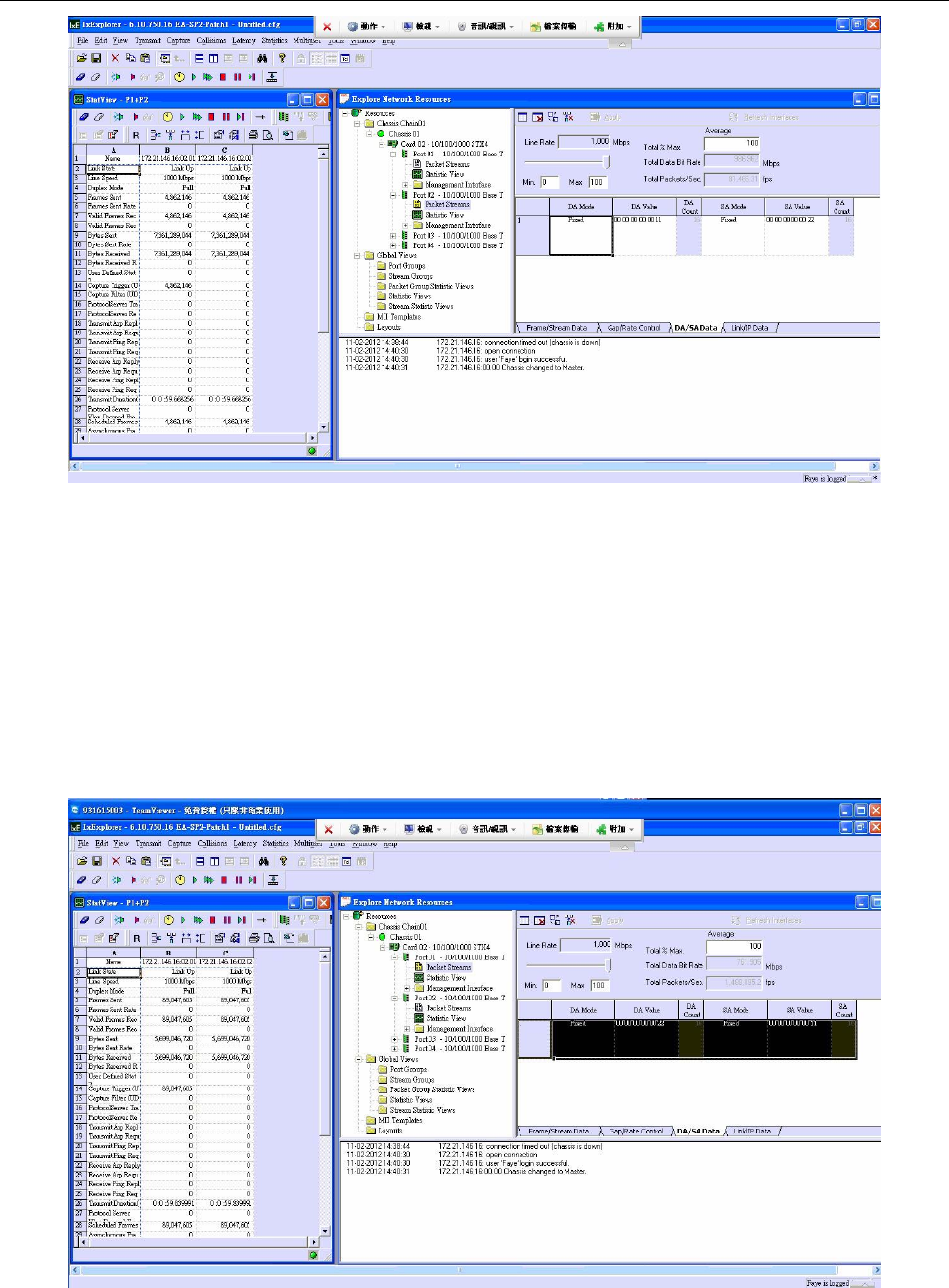Open 動作 dropdown in first screenshot's TeamViewer bar

(368, 26)
